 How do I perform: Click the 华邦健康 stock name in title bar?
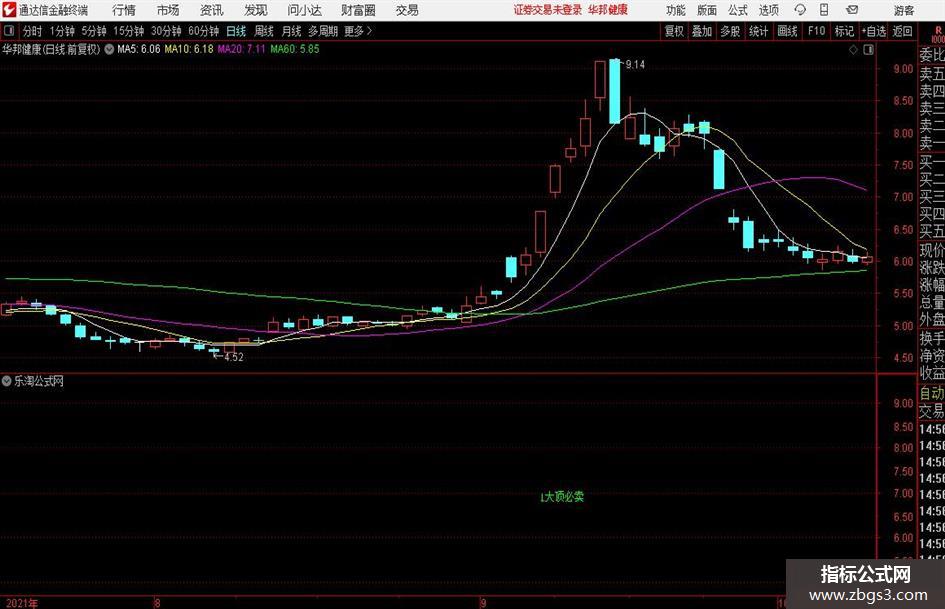point(608,10)
